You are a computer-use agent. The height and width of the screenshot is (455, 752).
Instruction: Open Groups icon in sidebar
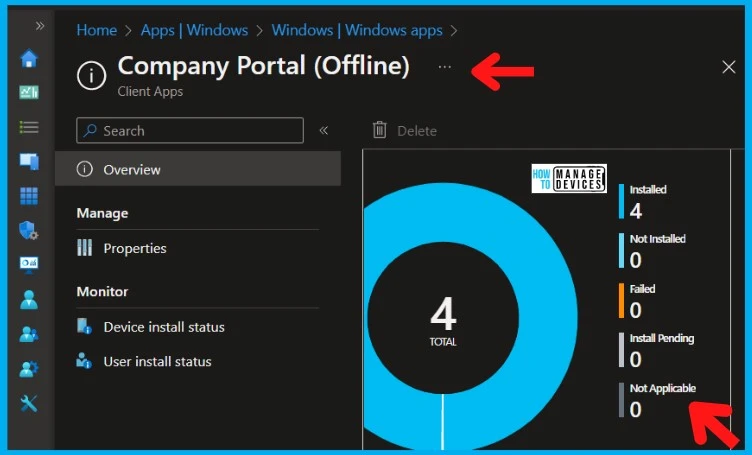pyautogui.click(x=29, y=334)
